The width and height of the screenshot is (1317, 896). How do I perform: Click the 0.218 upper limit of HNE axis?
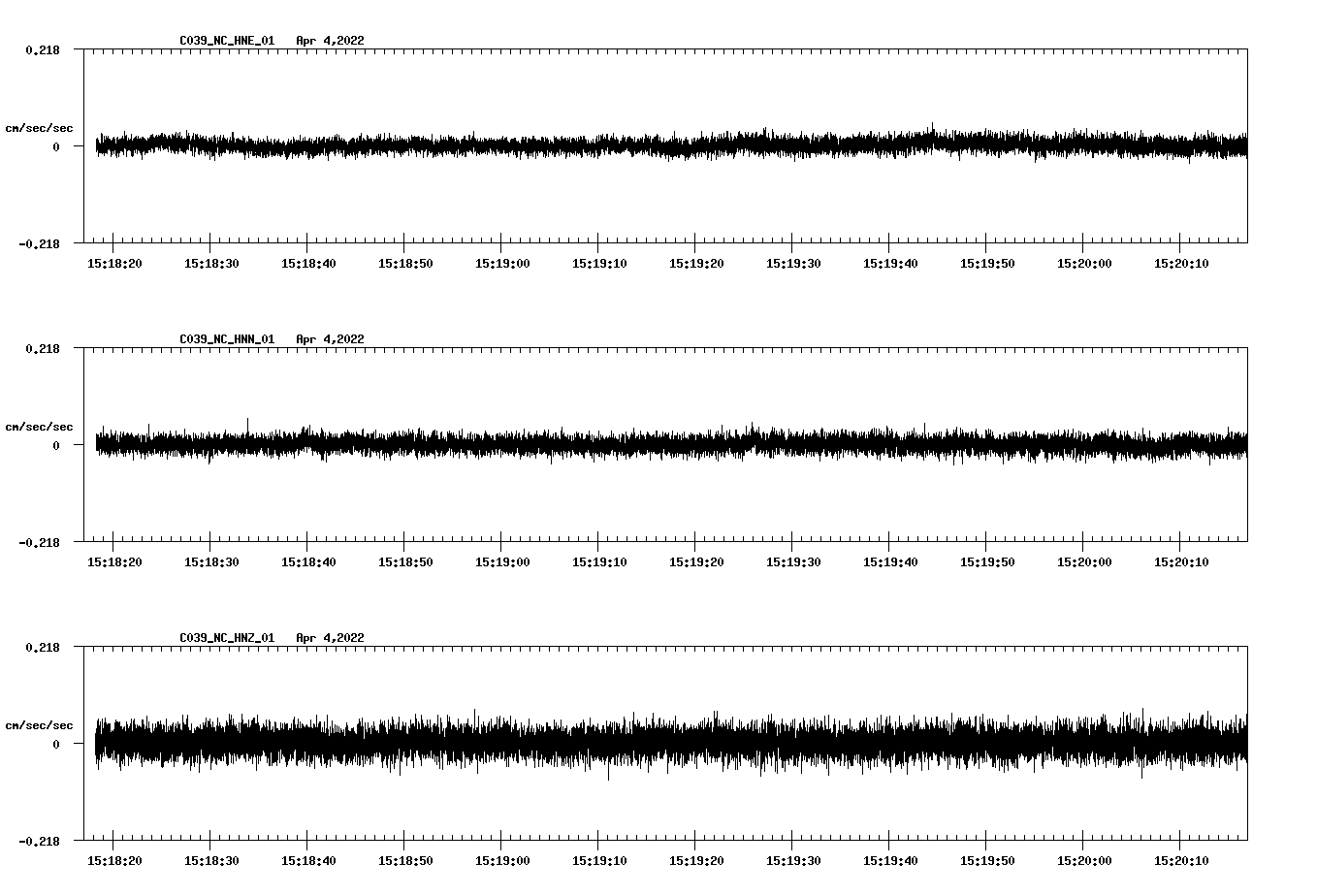(43, 49)
